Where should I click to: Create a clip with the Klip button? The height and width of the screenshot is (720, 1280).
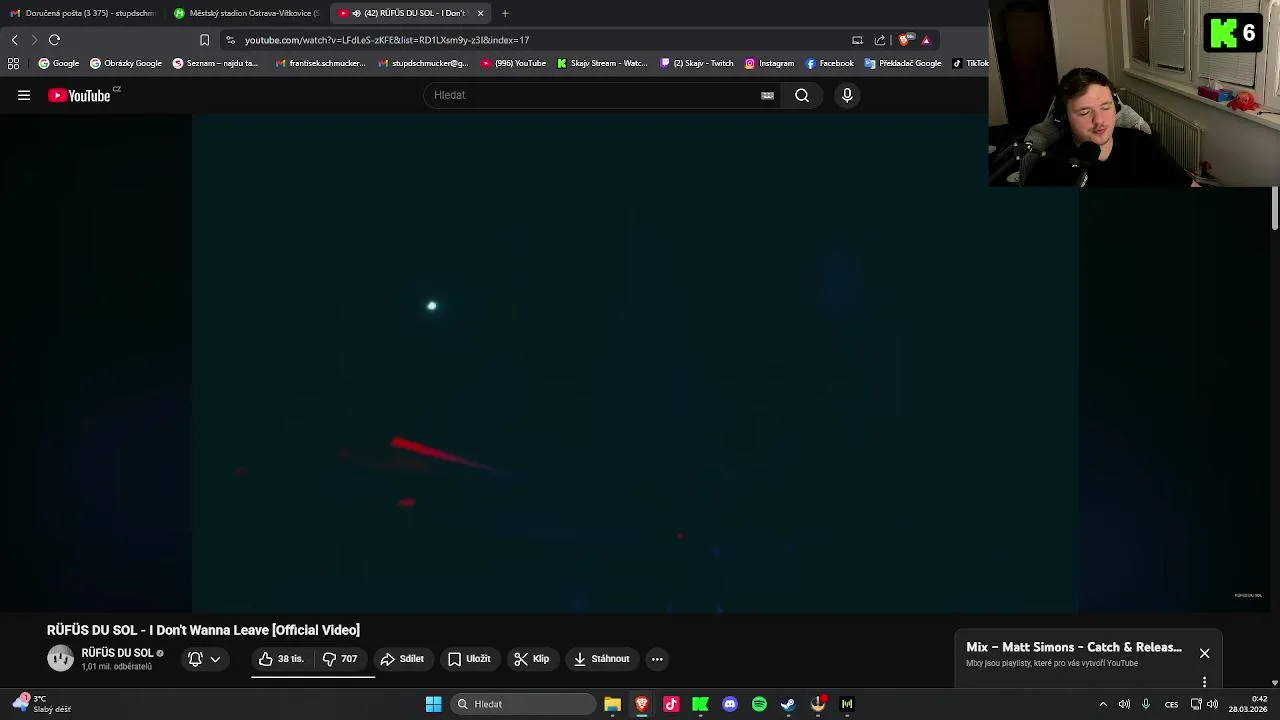pyautogui.click(x=531, y=659)
